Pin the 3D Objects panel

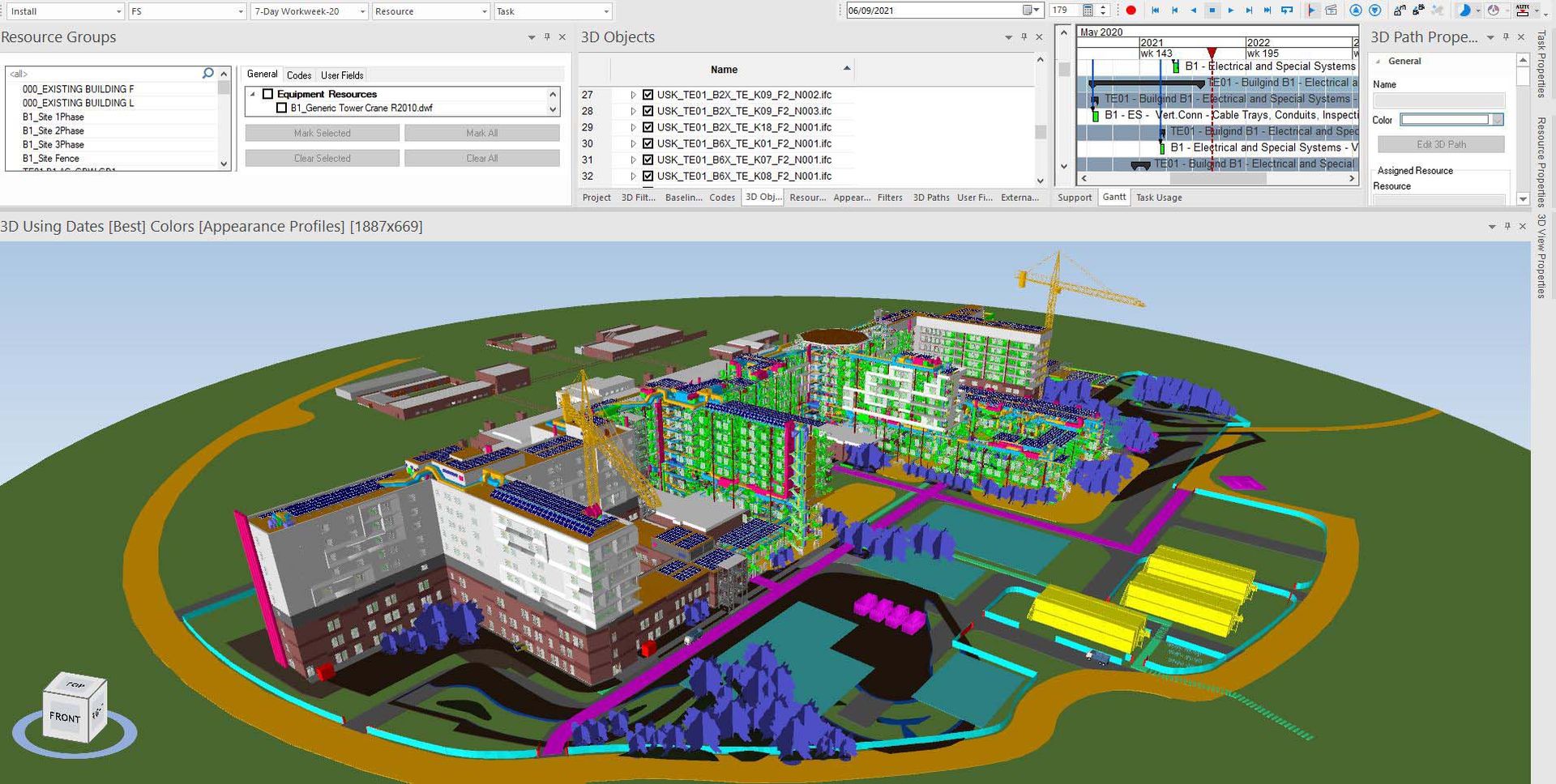click(x=1024, y=37)
